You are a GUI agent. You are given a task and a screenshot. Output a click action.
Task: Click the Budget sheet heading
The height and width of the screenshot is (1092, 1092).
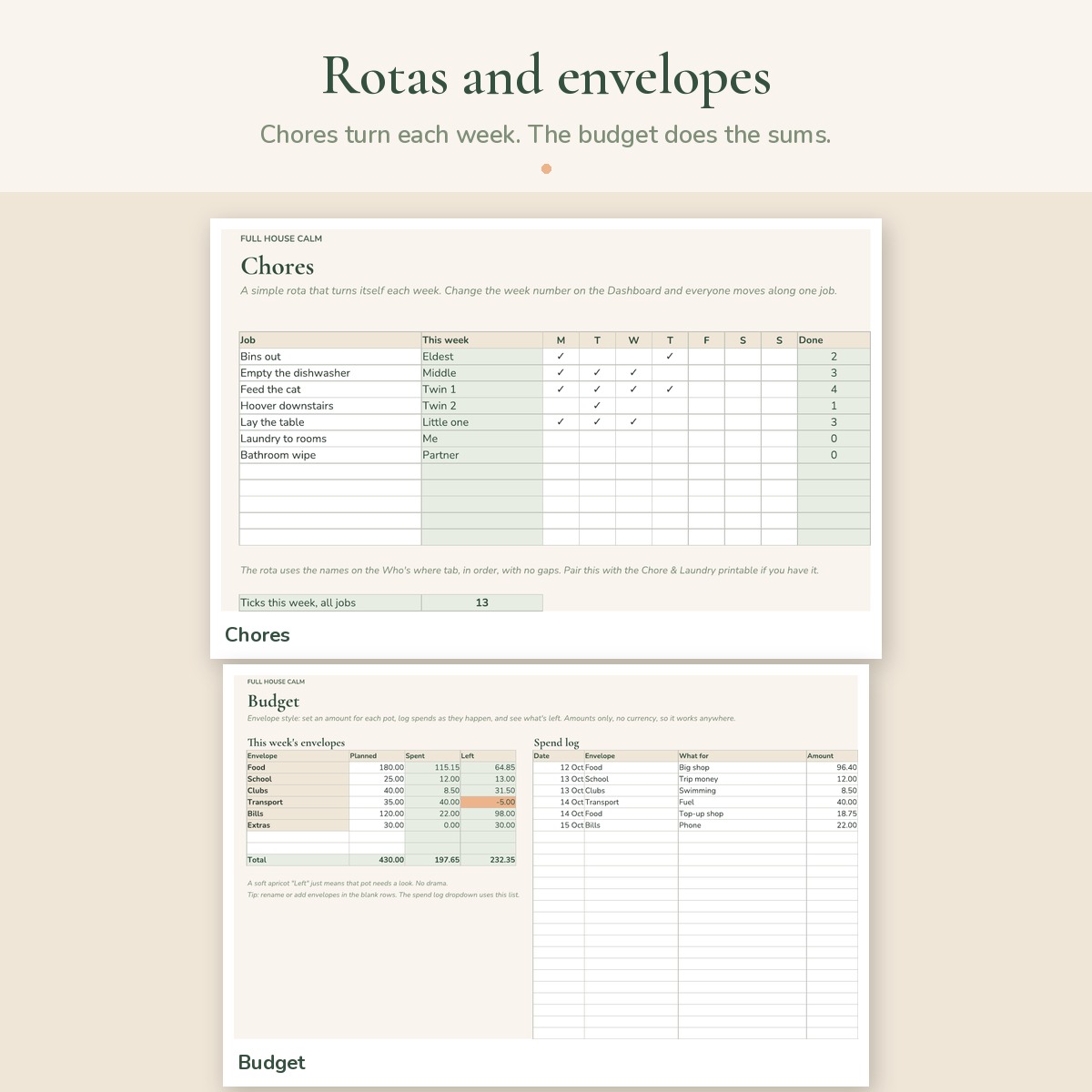point(273,702)
